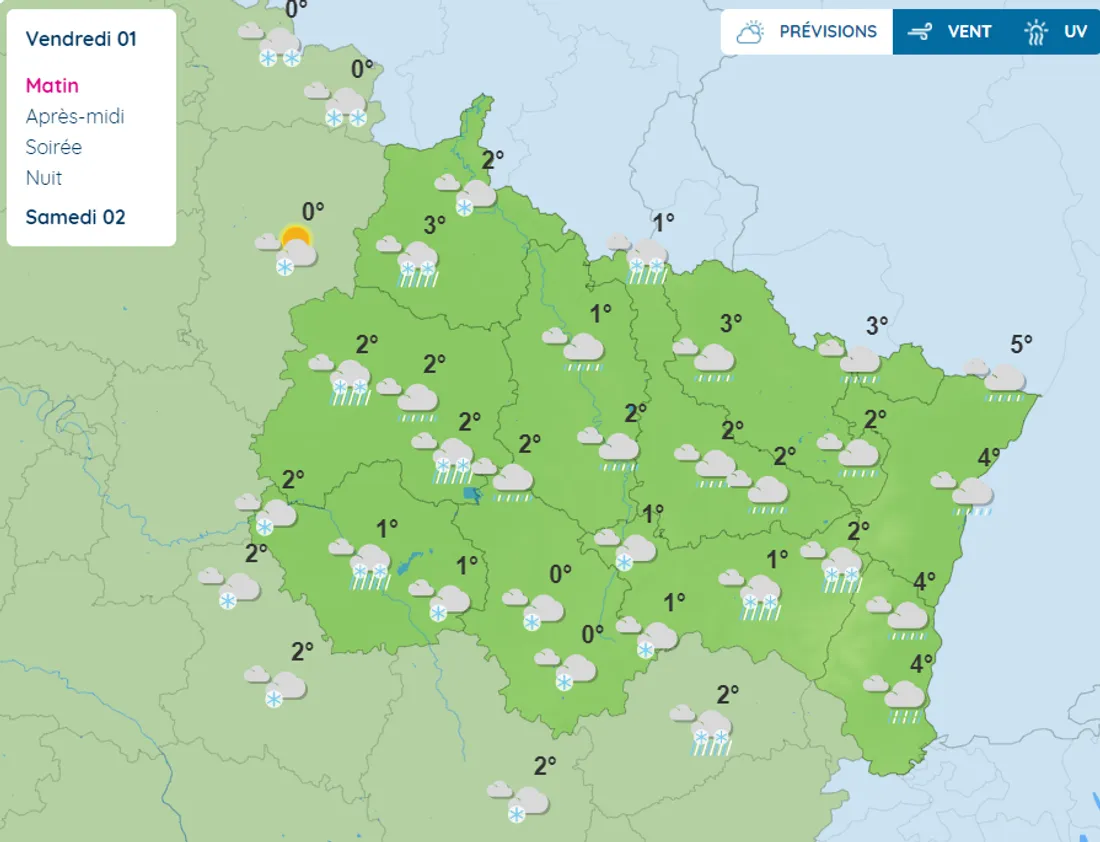Show the Après-midi forecast
Viewport: 1100px width, 842px height.
coord(75,116)
